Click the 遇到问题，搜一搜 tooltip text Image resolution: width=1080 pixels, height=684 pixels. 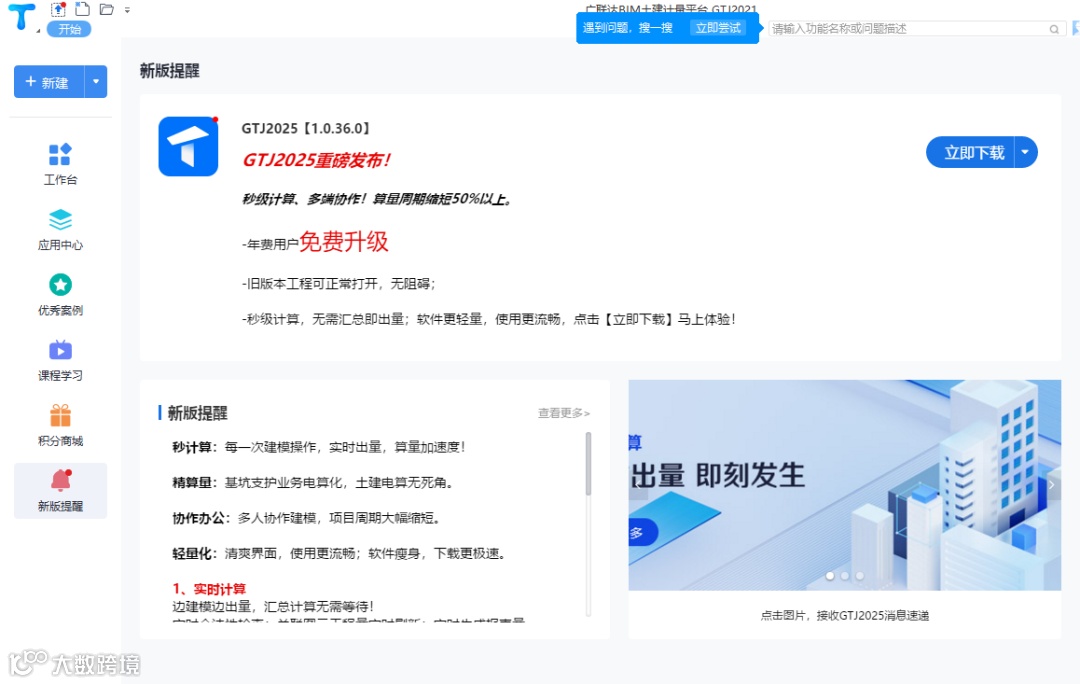click(x=627, y=28)
